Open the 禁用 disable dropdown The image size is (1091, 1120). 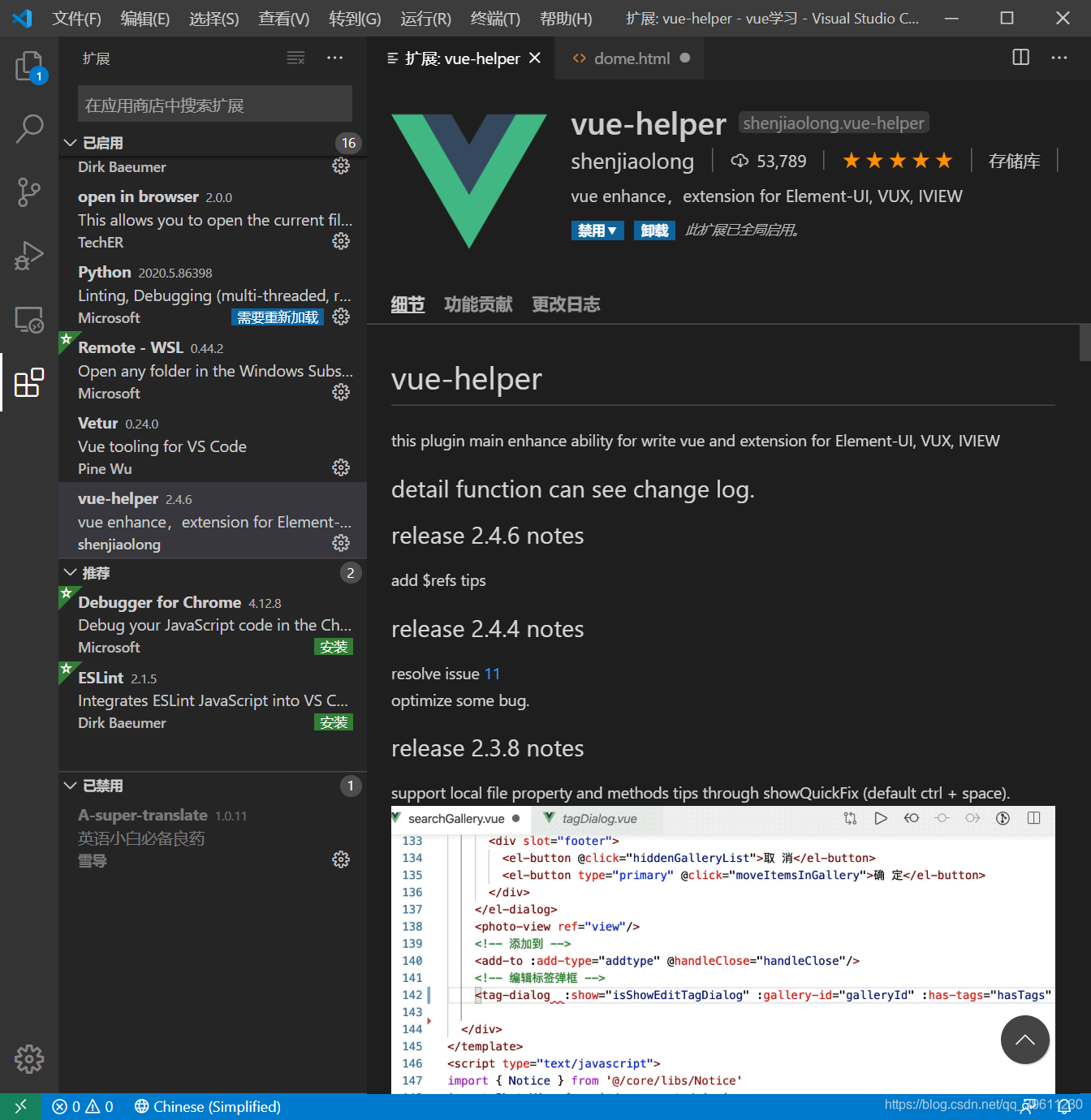tap(597, 230)
